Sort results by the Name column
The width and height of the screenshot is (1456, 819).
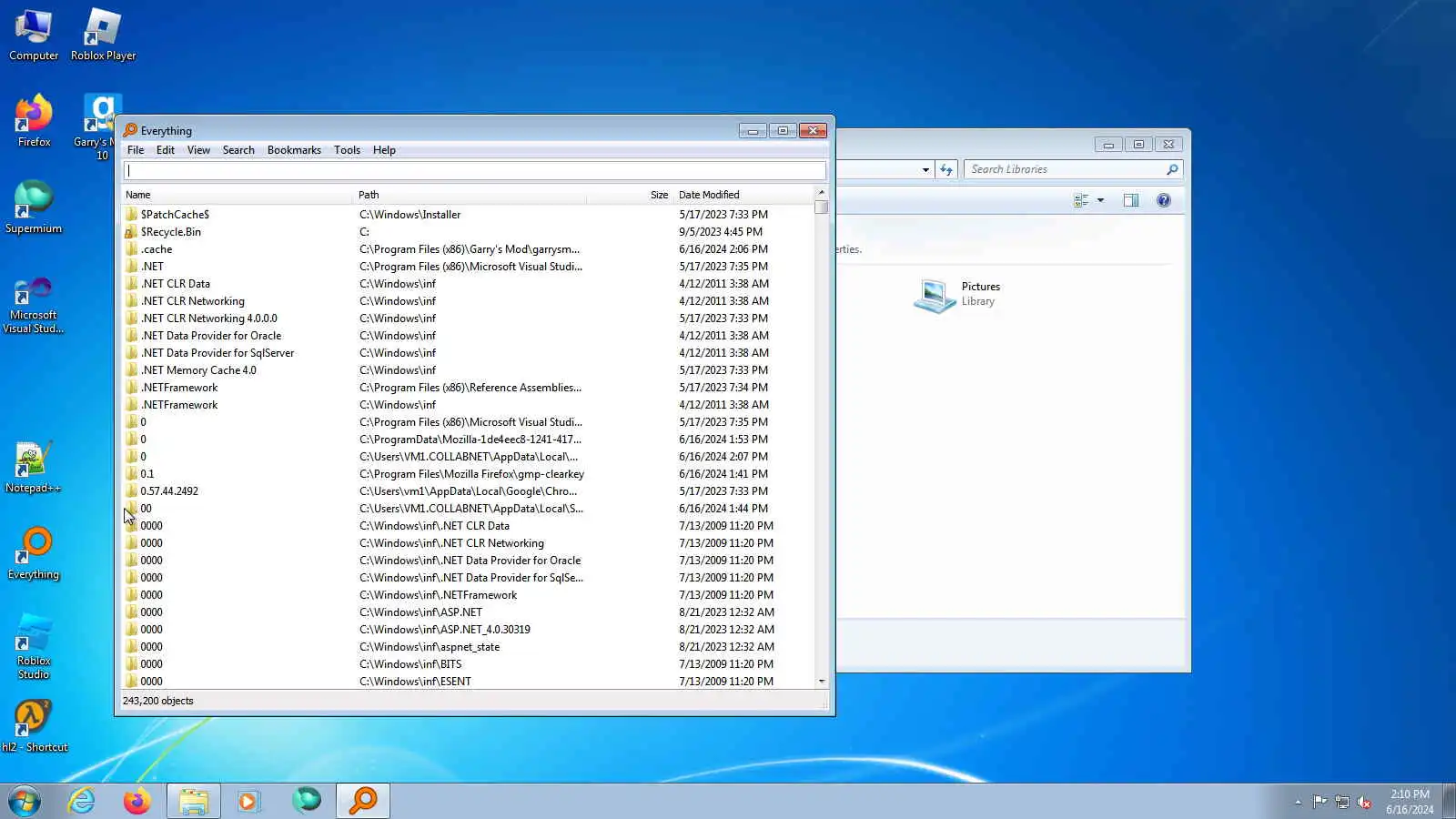[x=237, y=195]
